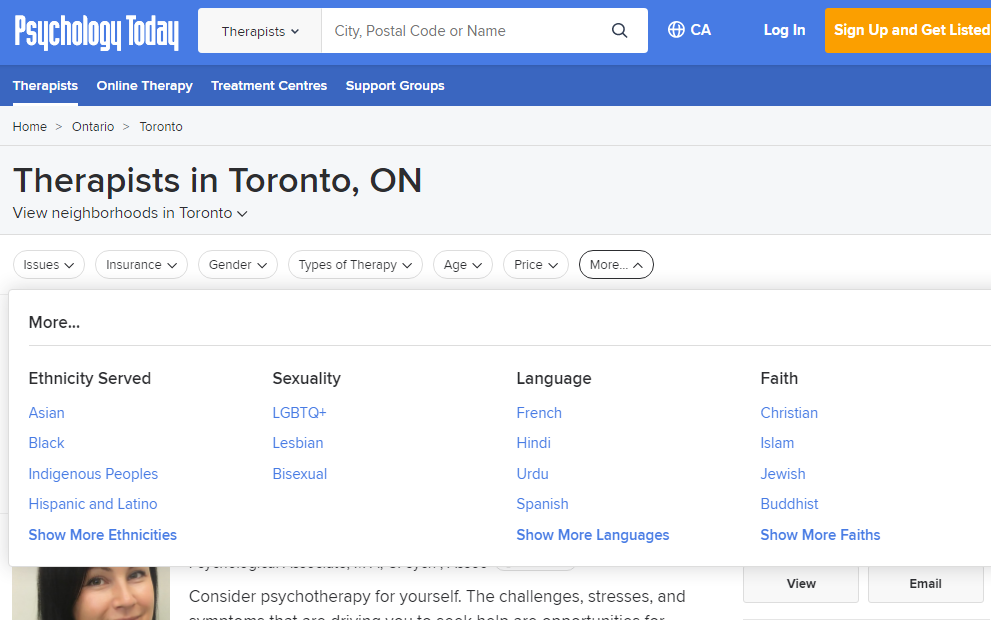Filter by Asian ethnicity
Screen dimensions: 991x620
[x=47, y=413]
